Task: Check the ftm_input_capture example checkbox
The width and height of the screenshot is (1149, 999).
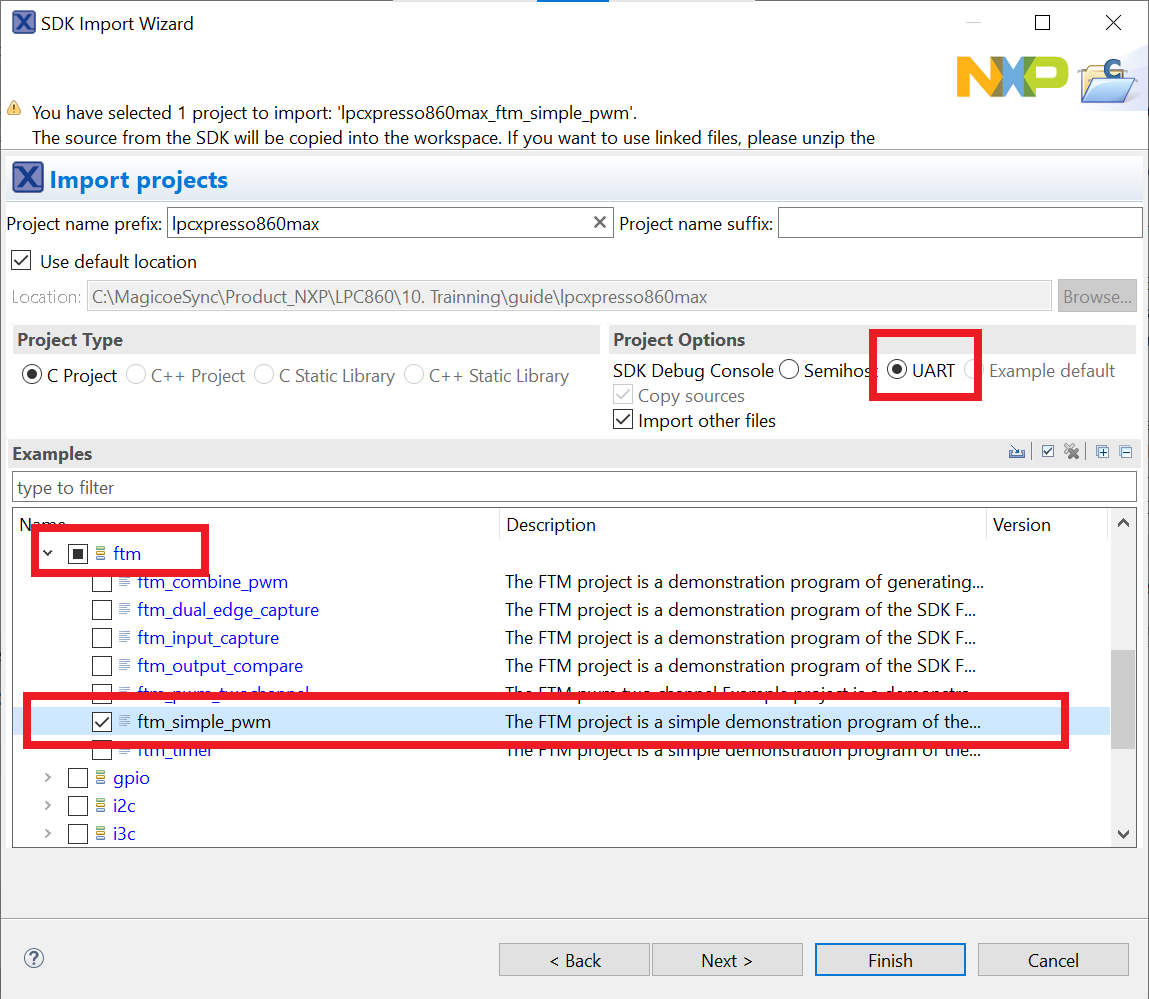Action: tap(102, 638)
